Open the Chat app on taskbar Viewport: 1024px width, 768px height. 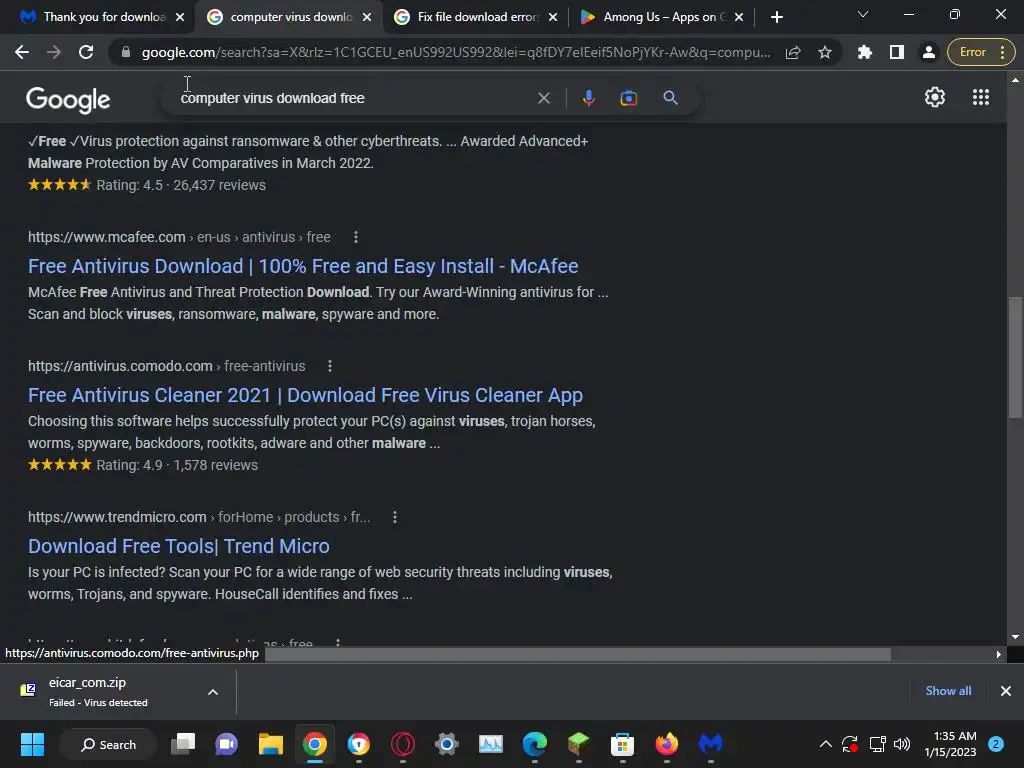[x=227, y=744]
